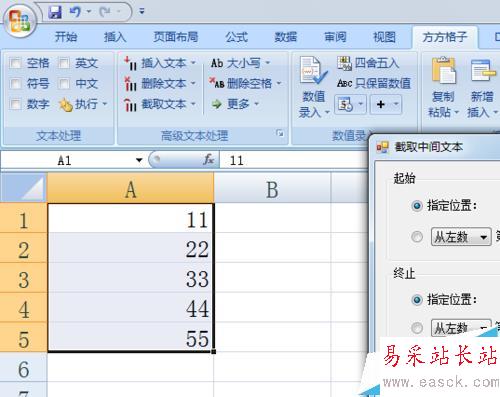Screen dimensions: 500x397
Task: Click the 复制粘贴 clipboard icon
Action: pyautogui.click(x=443, y=71)
